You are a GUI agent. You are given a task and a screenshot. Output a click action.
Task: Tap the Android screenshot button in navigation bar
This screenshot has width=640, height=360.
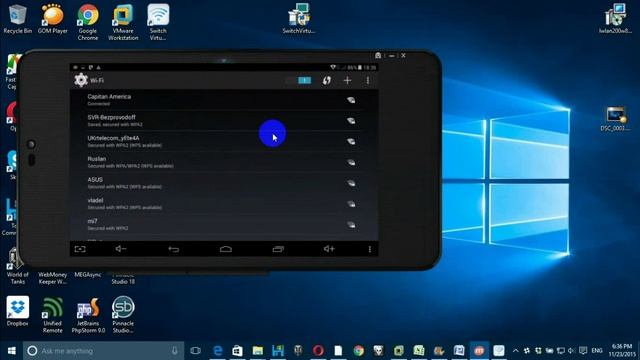pos(80,249)
